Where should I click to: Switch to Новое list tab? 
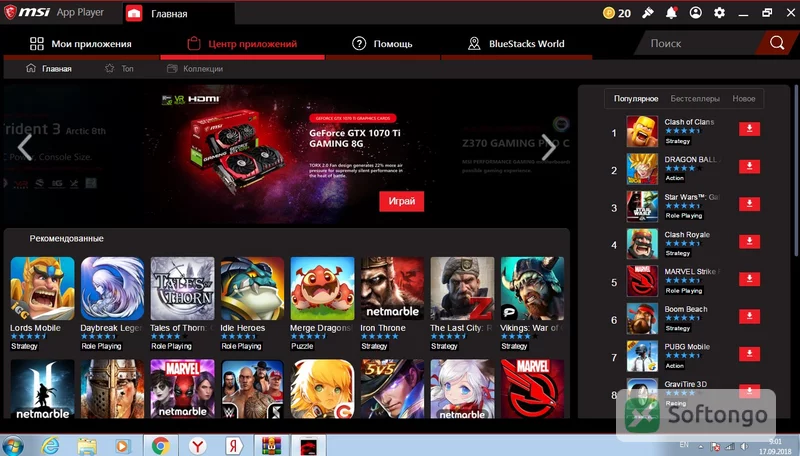(x=744, y=98)
